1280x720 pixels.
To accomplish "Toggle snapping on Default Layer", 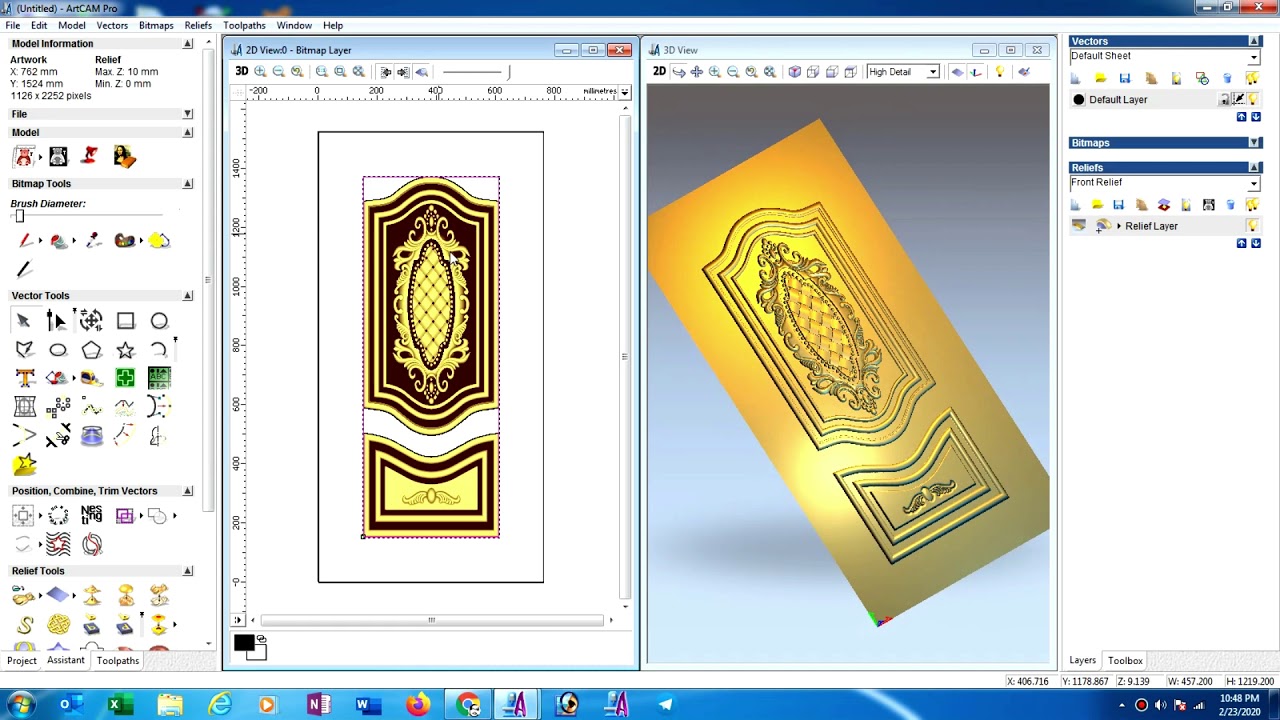I will (1238, 99).
